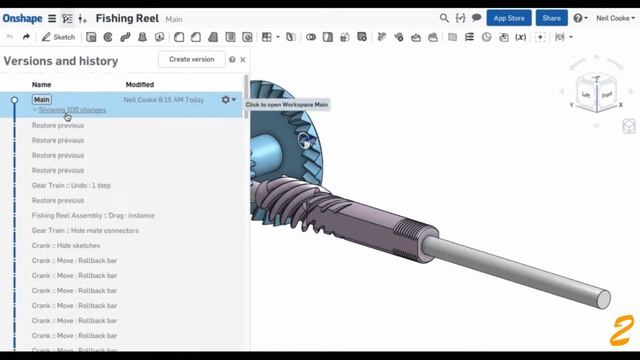The image size is (640, 360).
Task: Select the Variable (x) tool
Action: pos(520,37)
